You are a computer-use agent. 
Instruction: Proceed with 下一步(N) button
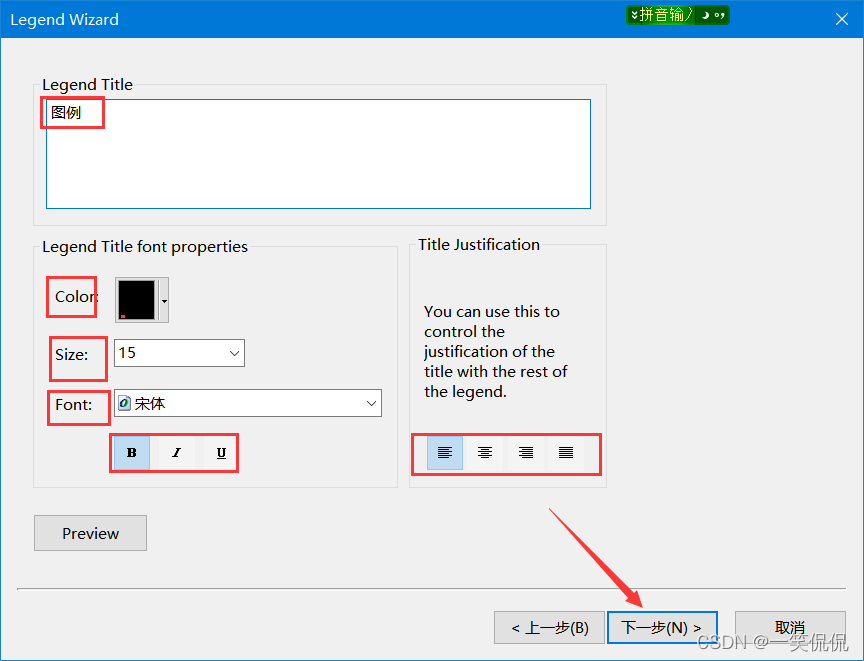click(x=662, y=627)
